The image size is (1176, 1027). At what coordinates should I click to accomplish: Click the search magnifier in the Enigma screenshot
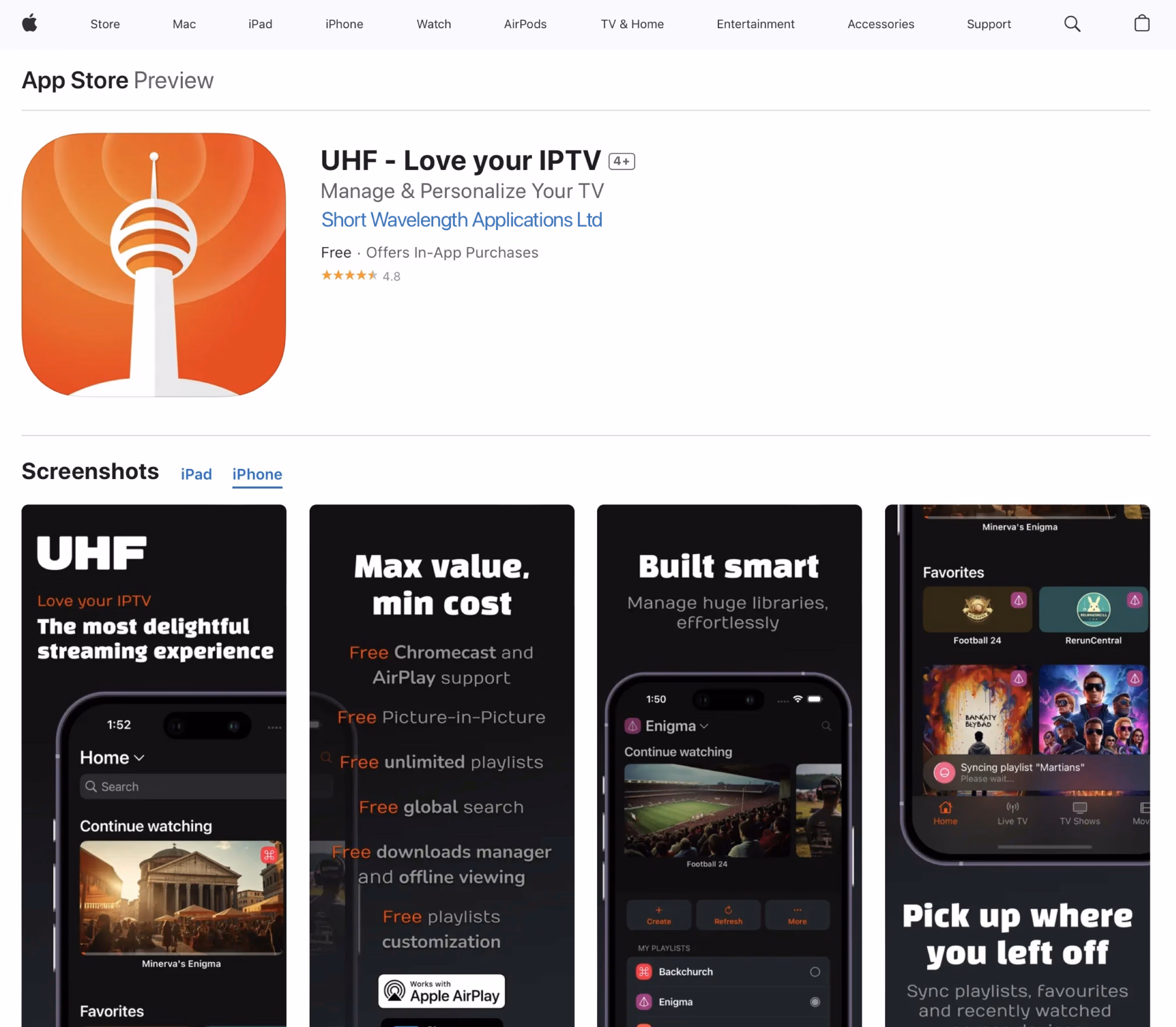(x=825, y=726)
